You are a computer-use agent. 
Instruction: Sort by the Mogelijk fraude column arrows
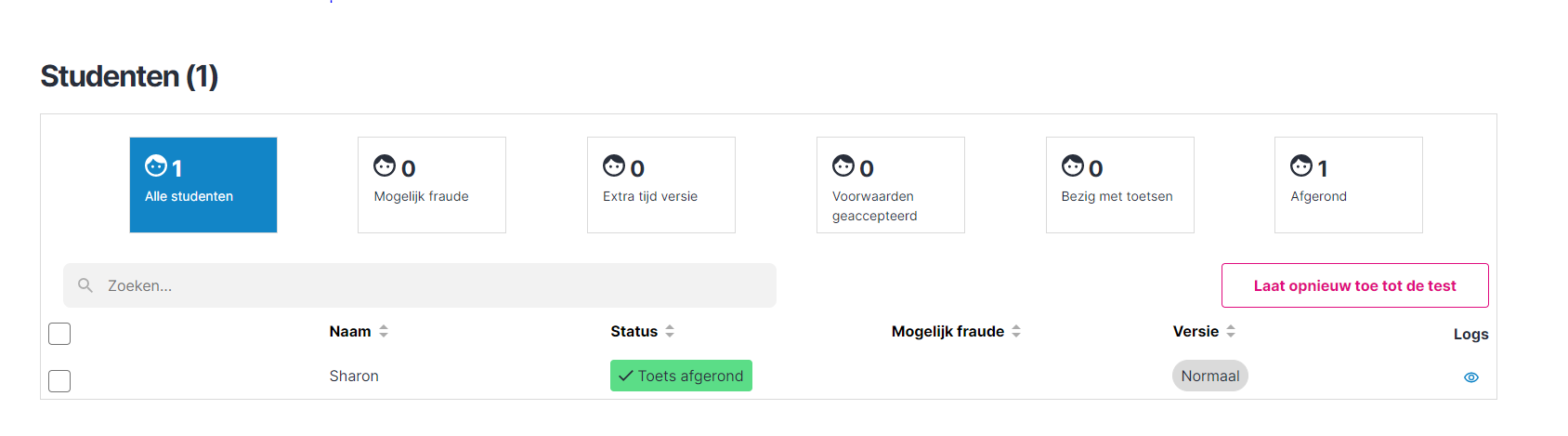click(1016, 331)
